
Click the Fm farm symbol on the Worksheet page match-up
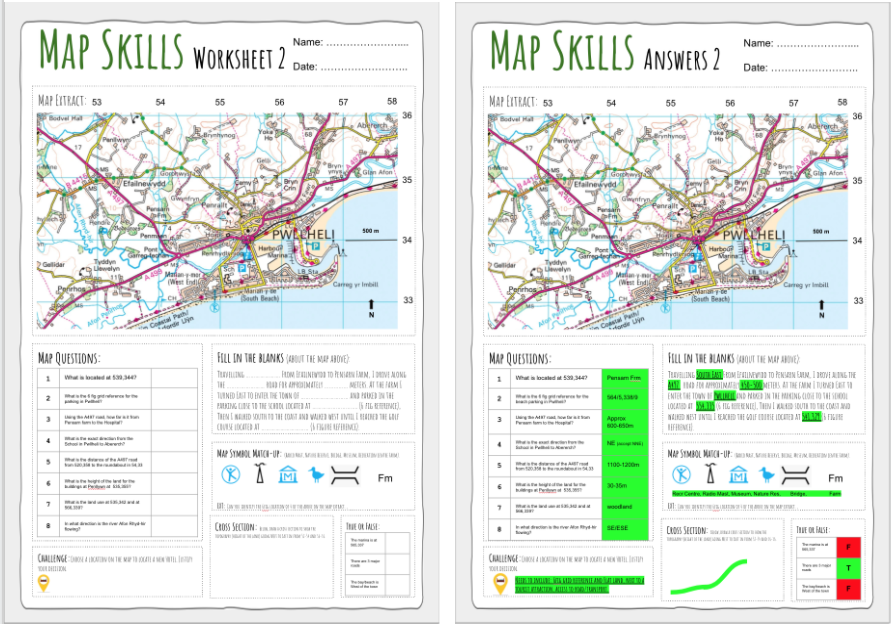point(385,478)
